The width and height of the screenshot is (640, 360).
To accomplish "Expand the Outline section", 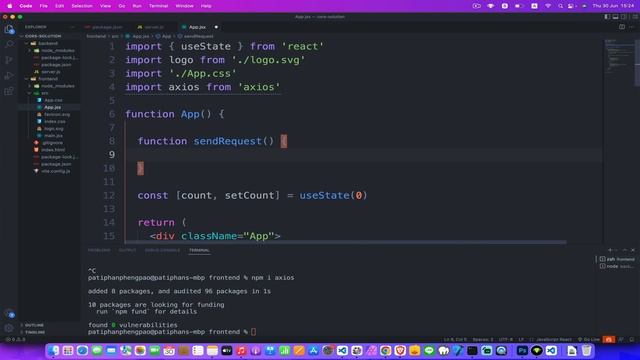I will click(34, 325).
